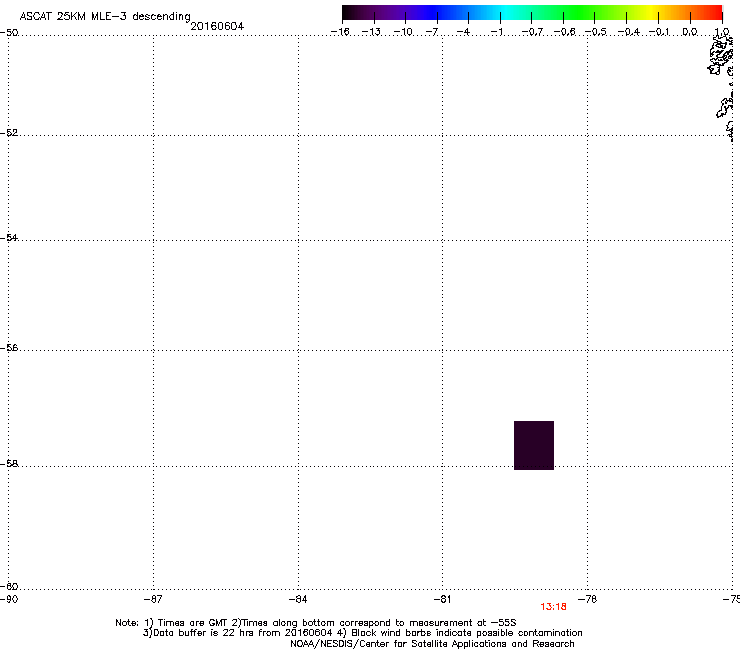The width and height of the screenshot is (740, 650).
Task: Click the -90 longitude axis label
Action: (x=9, y=599)
